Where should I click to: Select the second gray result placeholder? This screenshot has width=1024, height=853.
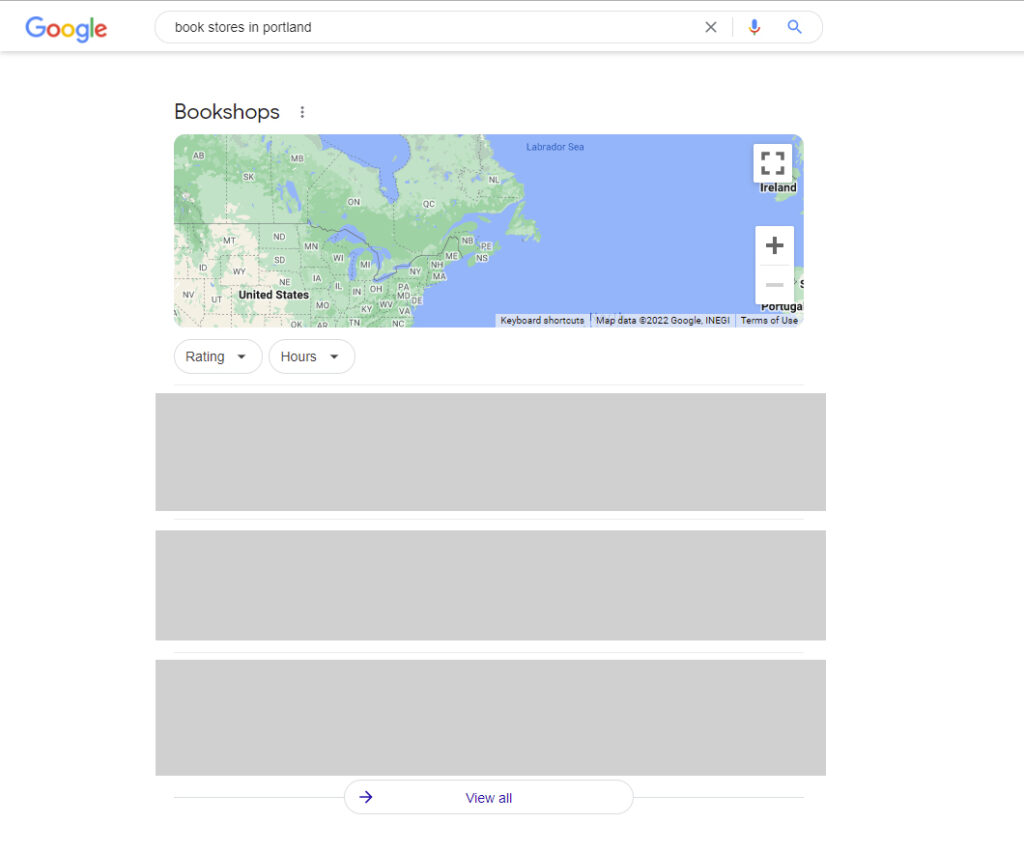490,585
